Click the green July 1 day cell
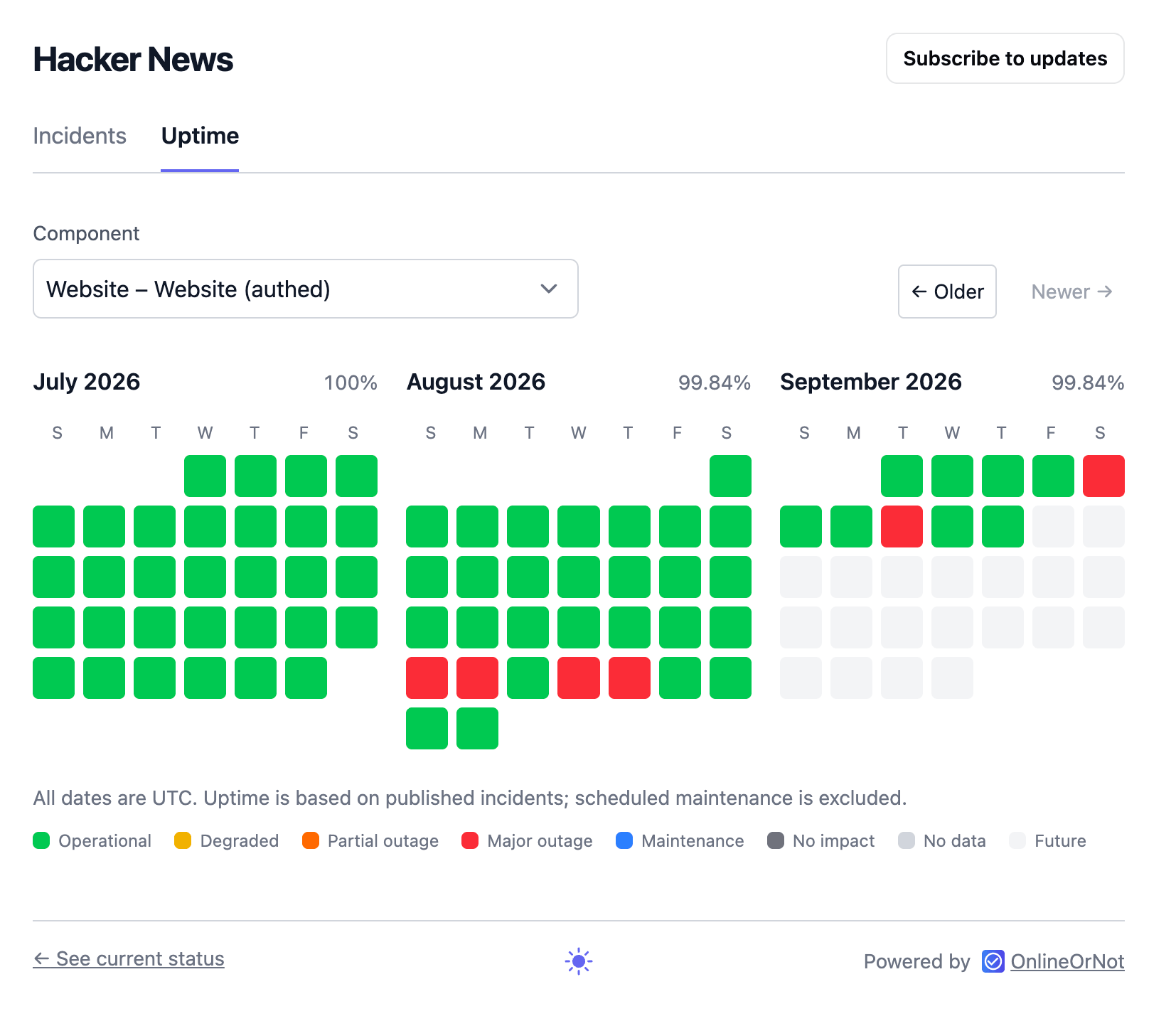 coord(205,476)
